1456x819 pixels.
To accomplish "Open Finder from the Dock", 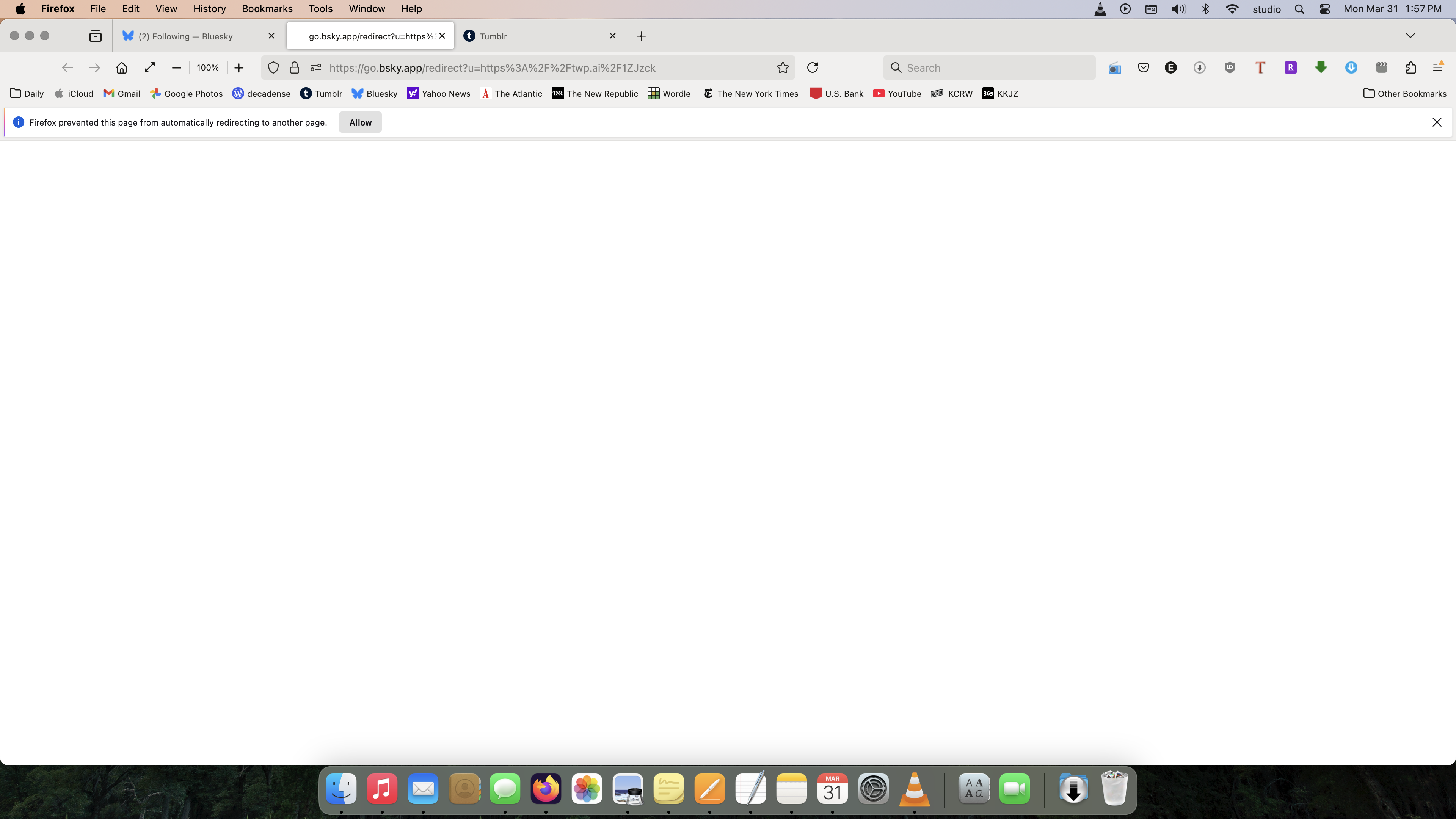I will (x=341, y=789).
